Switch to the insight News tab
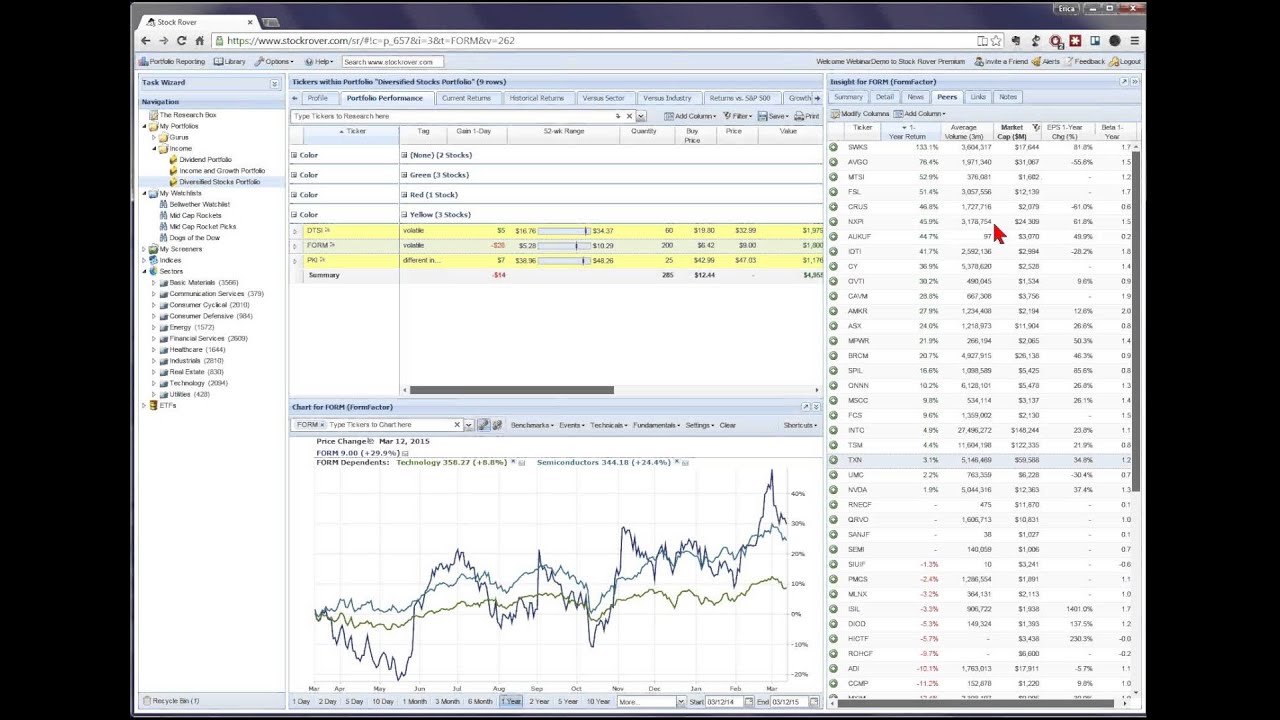 [x=915, y=97]
